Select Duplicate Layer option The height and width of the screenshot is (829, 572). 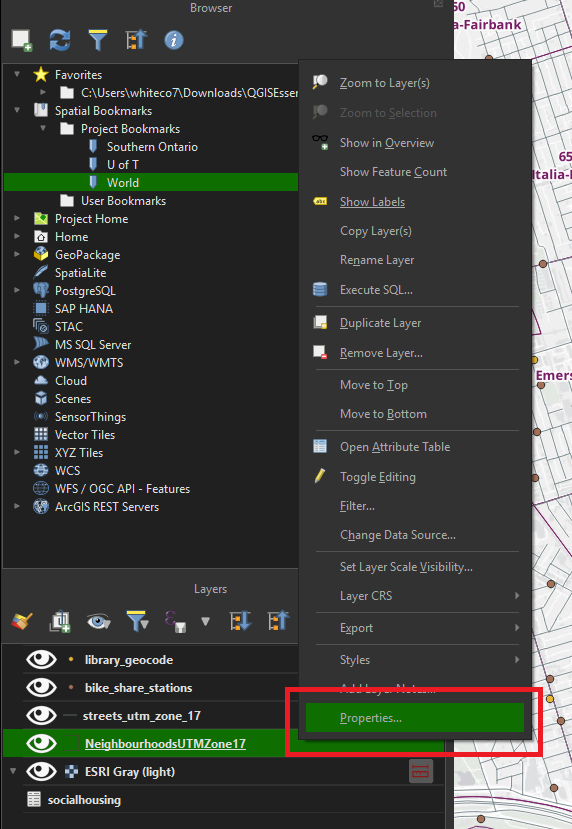point(416,323)
